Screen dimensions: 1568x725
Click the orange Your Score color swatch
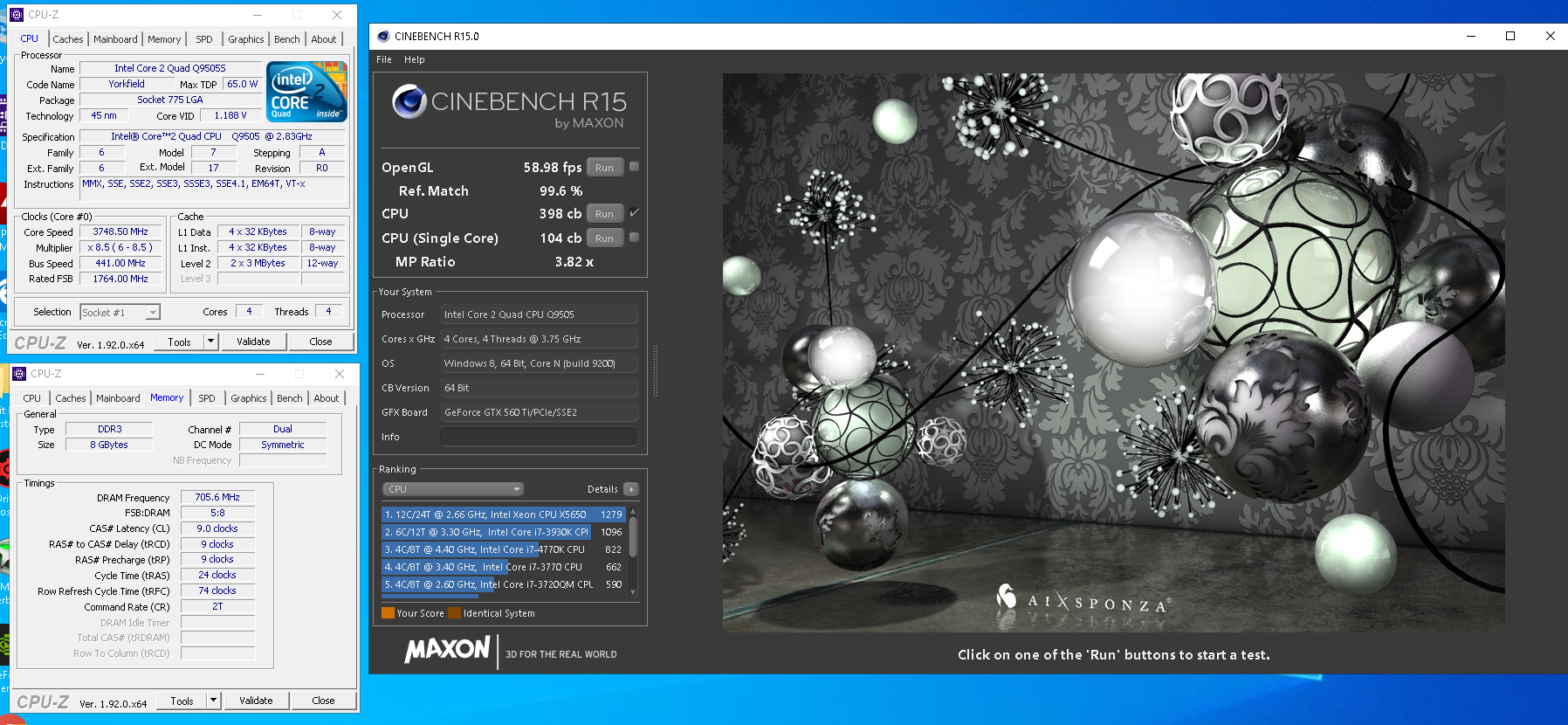(x=388, y=612)
